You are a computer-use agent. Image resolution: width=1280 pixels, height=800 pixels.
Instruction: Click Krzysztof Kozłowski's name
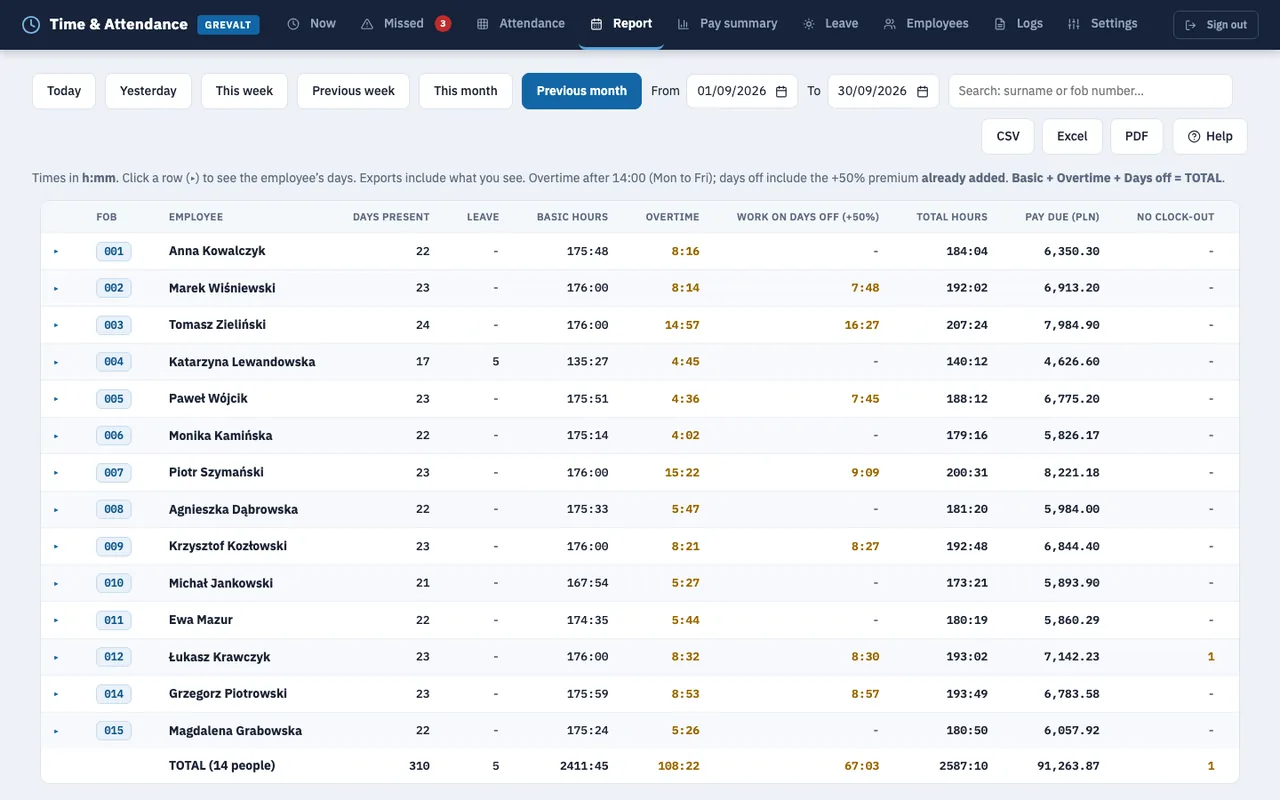[228, 546]
